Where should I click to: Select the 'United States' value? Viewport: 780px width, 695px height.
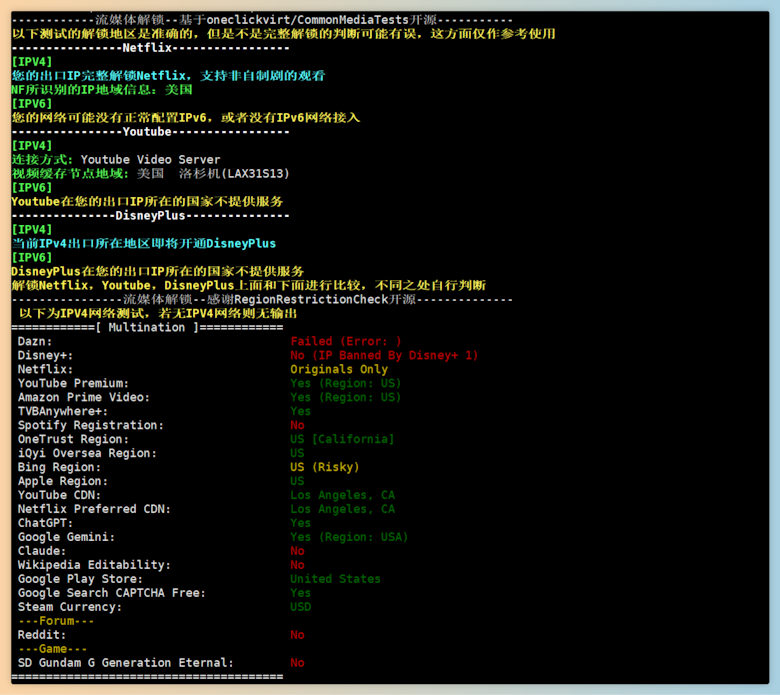point(335,579)
